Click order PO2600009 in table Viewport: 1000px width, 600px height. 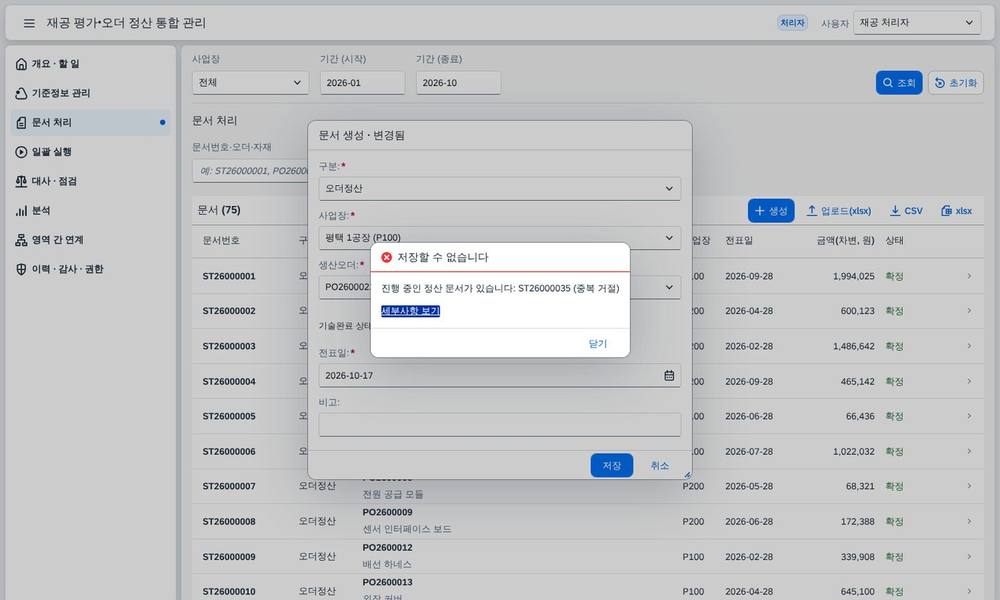click(x=387, y=512)
